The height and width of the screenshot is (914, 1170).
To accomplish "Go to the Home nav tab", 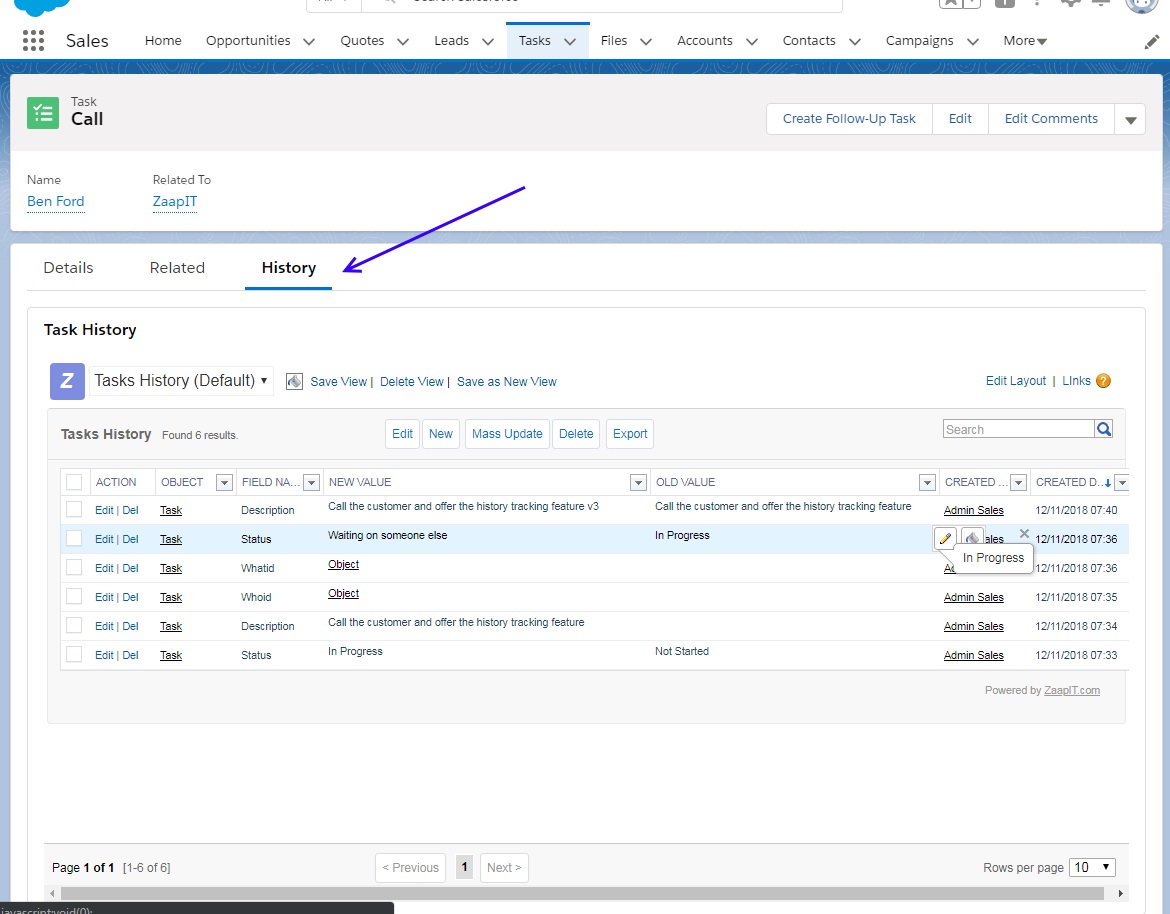I will (163, 40).
